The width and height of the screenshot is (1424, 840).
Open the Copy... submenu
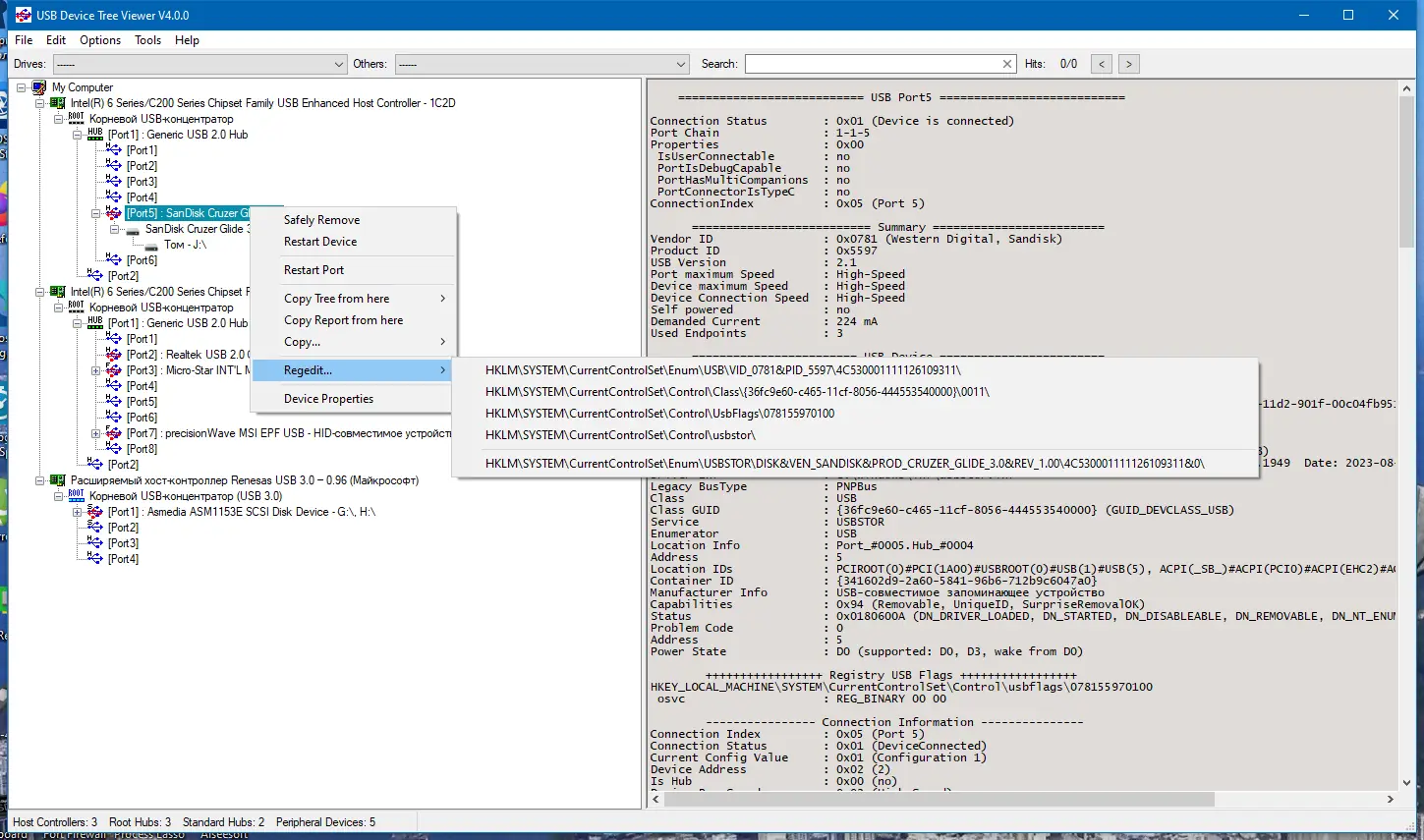[354, 342]
